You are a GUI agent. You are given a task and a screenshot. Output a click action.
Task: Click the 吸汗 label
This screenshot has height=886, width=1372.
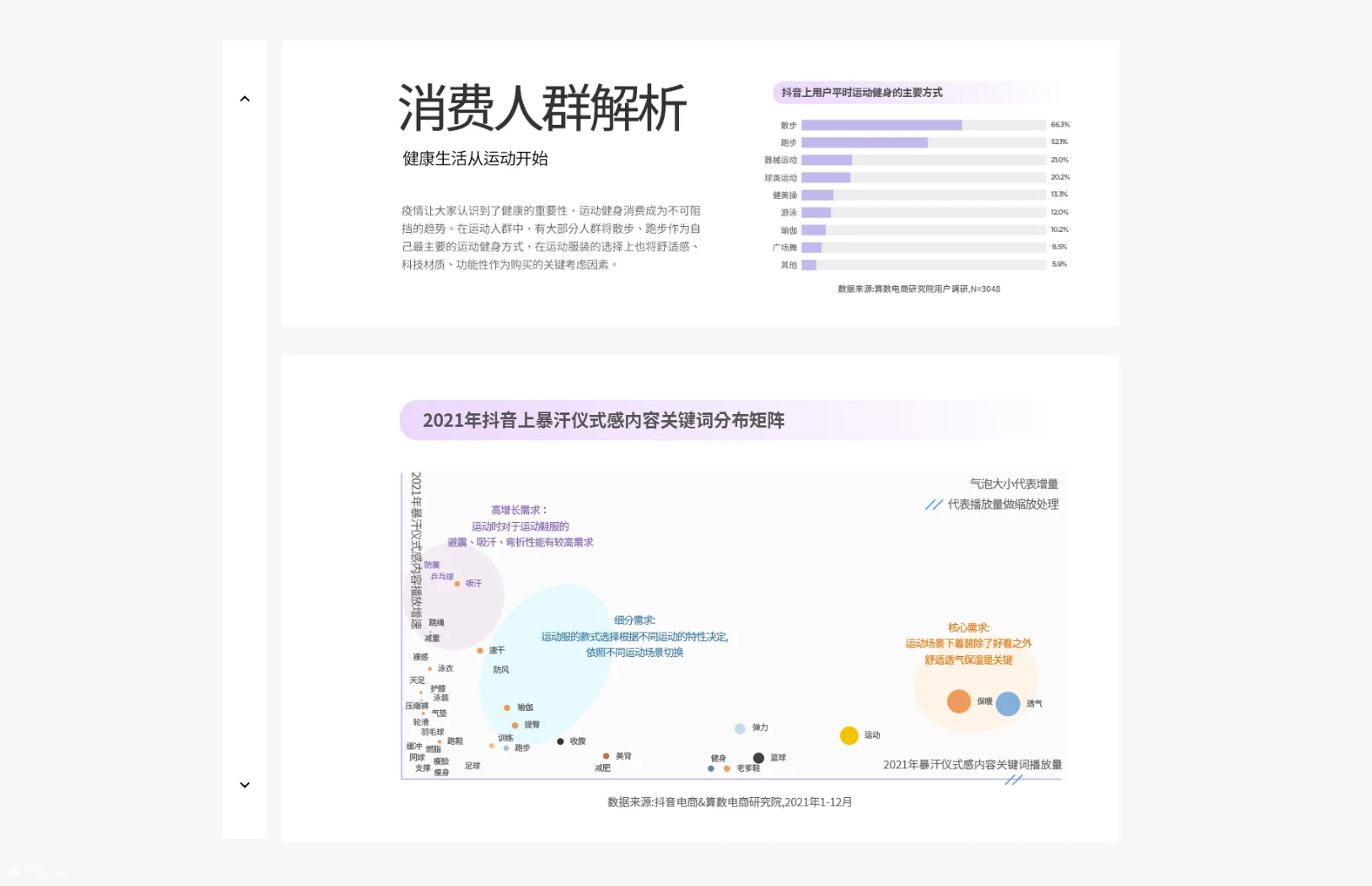pos(473,583)
